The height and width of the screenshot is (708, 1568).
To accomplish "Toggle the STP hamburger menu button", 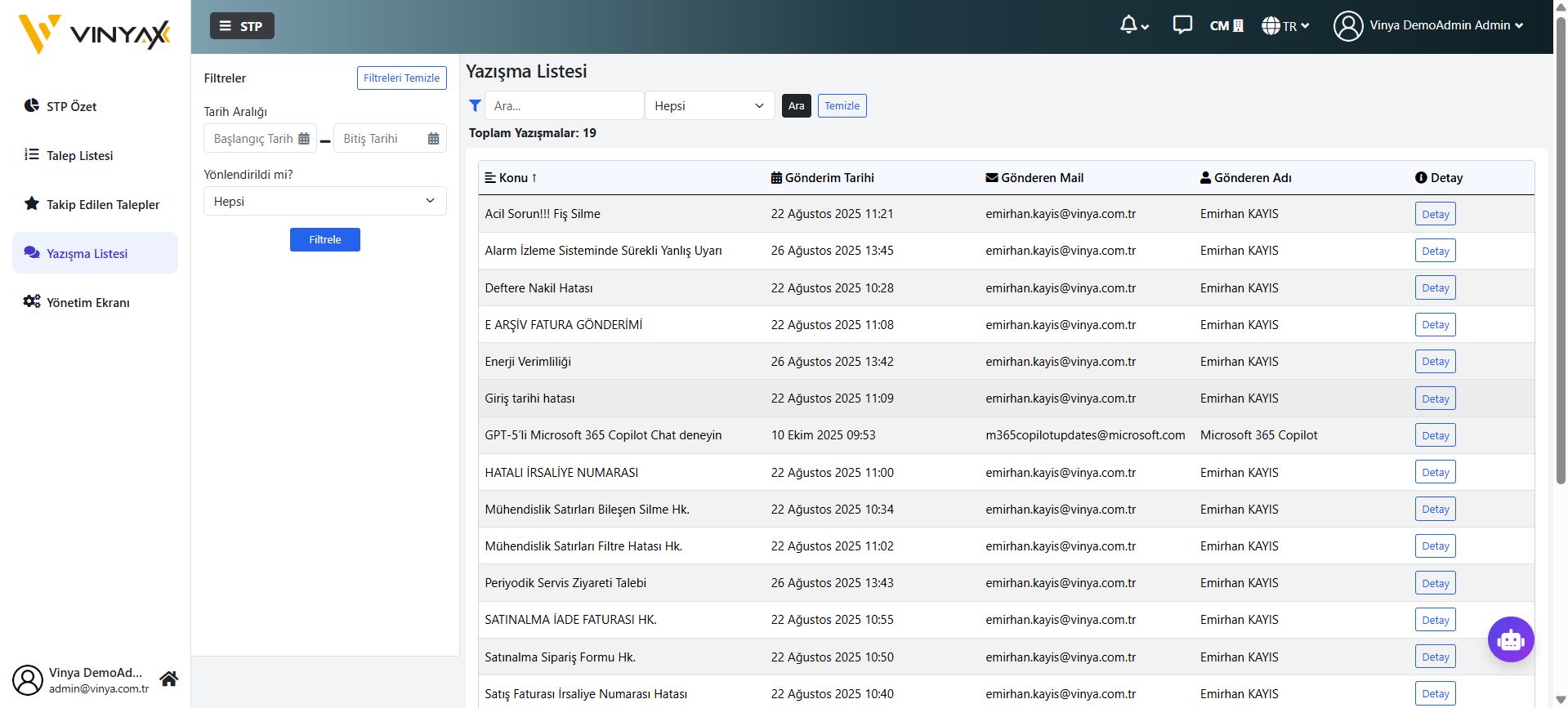I will coord(242,26).
